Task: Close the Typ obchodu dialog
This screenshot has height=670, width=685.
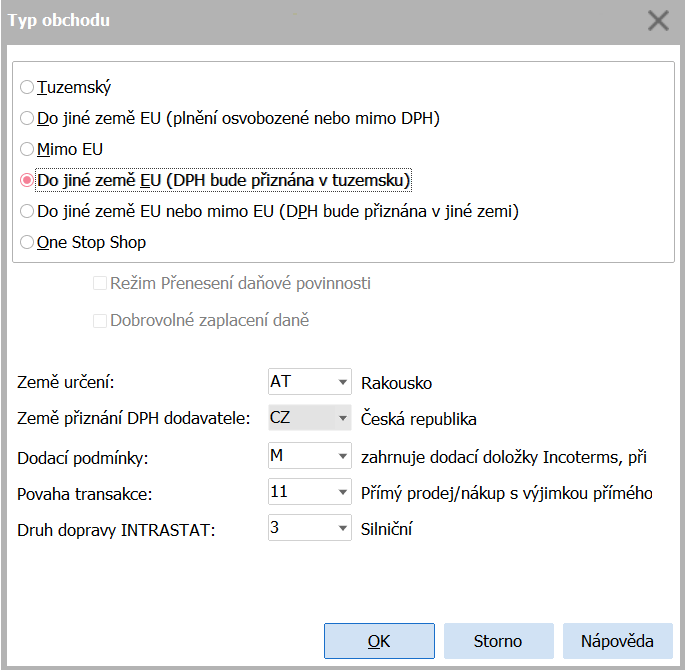Action: [658, 21]
